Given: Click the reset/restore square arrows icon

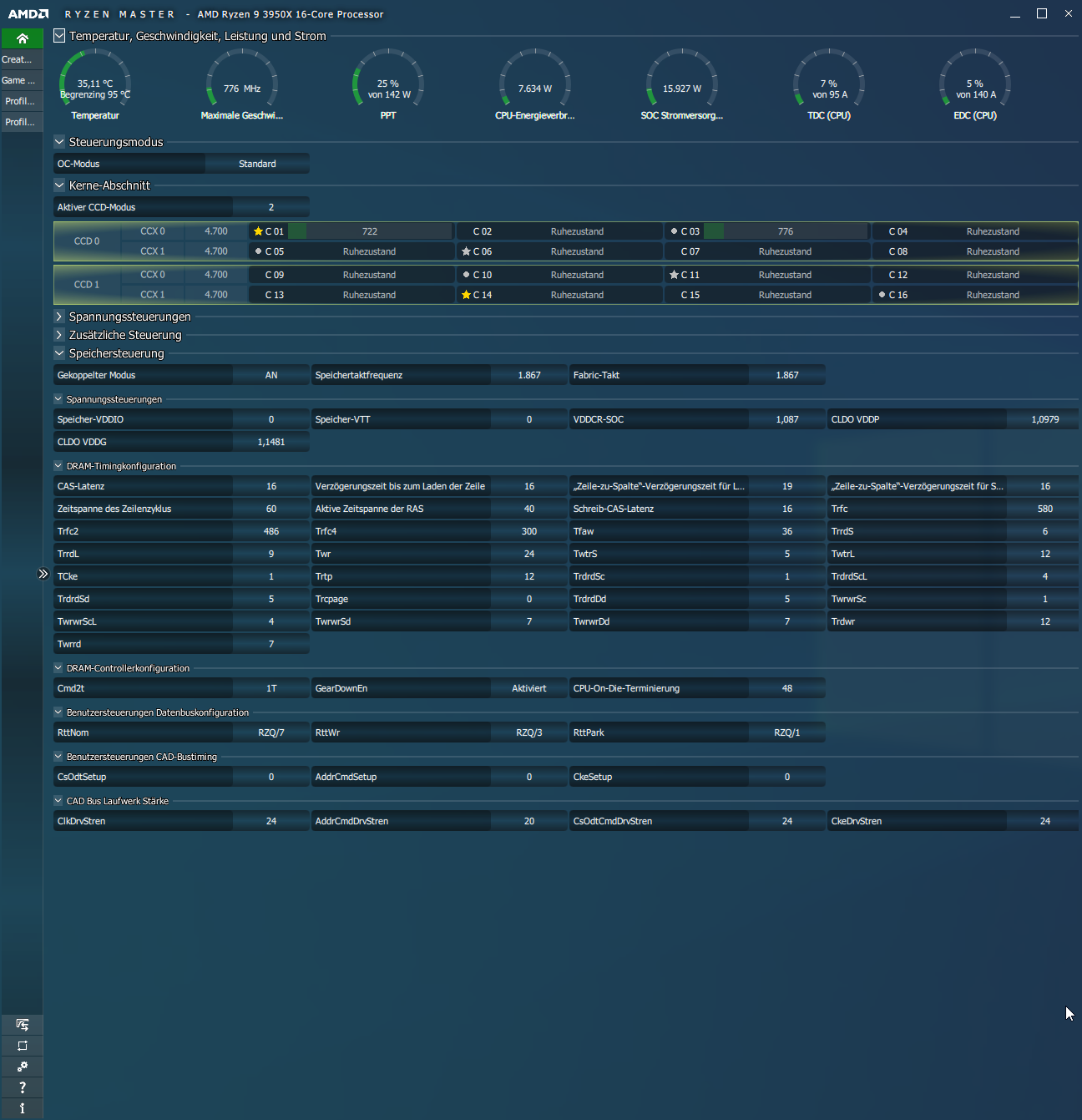Looking at the screenshot, I should click(23, 1046).
